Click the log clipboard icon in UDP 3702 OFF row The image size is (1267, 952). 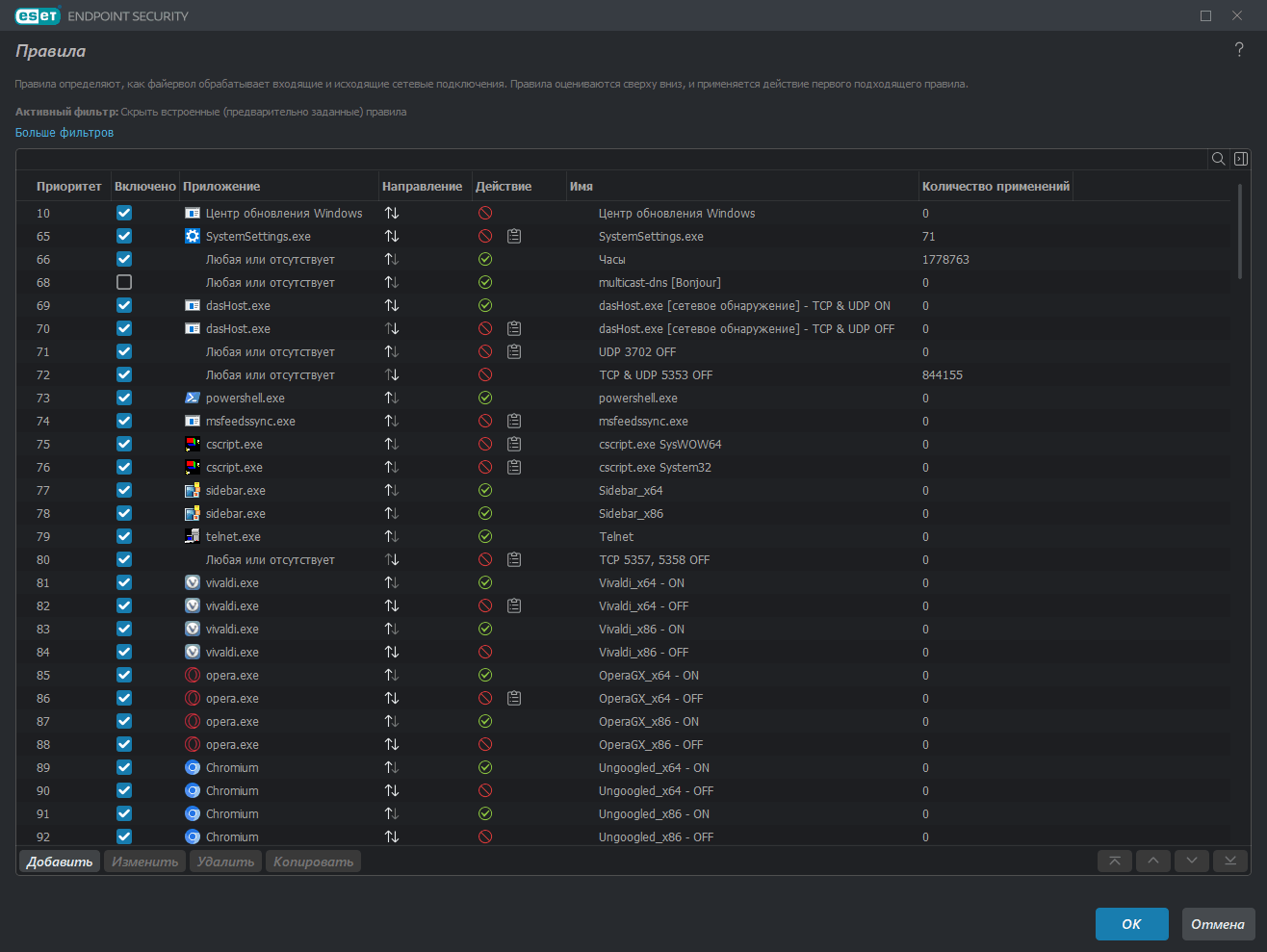[x=514, y=351]
